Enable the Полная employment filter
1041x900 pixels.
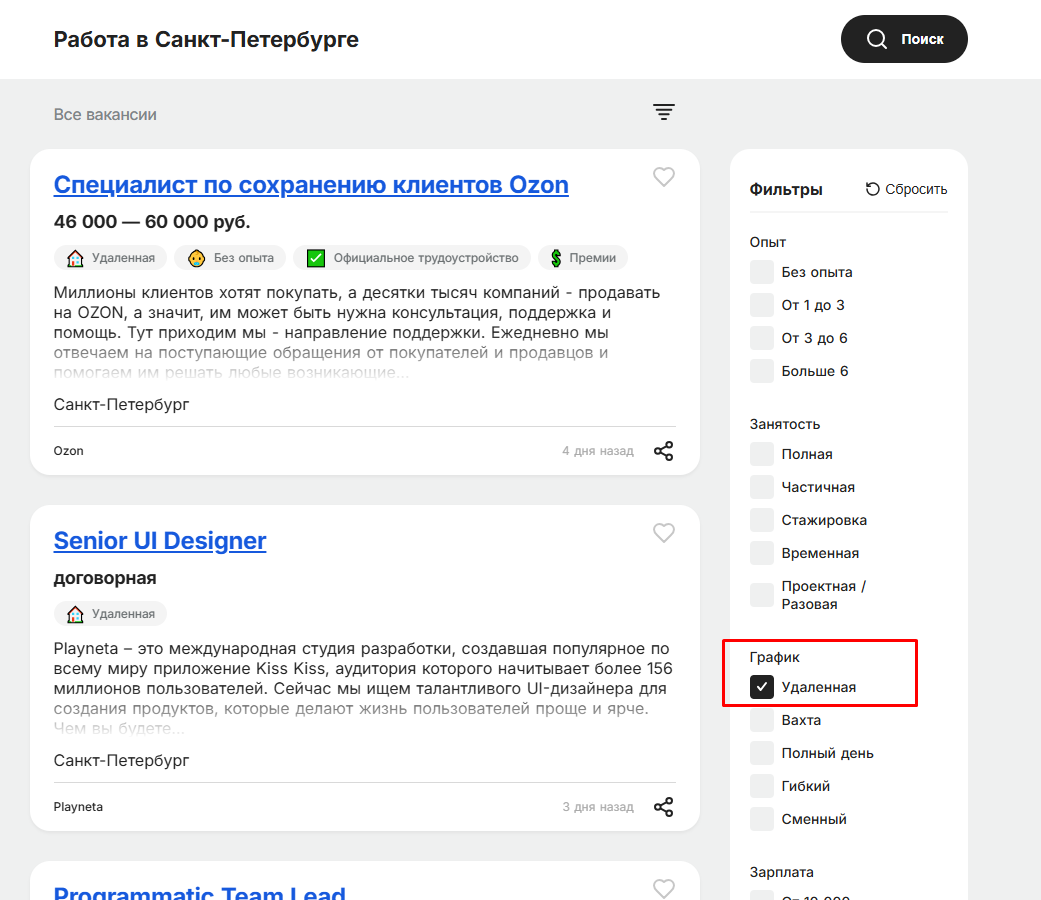click(761, 454)
